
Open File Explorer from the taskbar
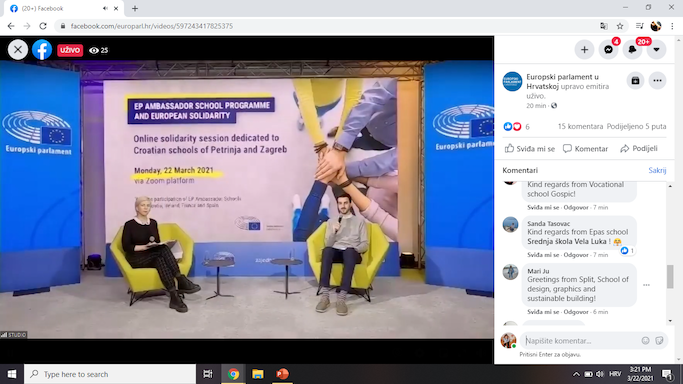coord(258,374)
